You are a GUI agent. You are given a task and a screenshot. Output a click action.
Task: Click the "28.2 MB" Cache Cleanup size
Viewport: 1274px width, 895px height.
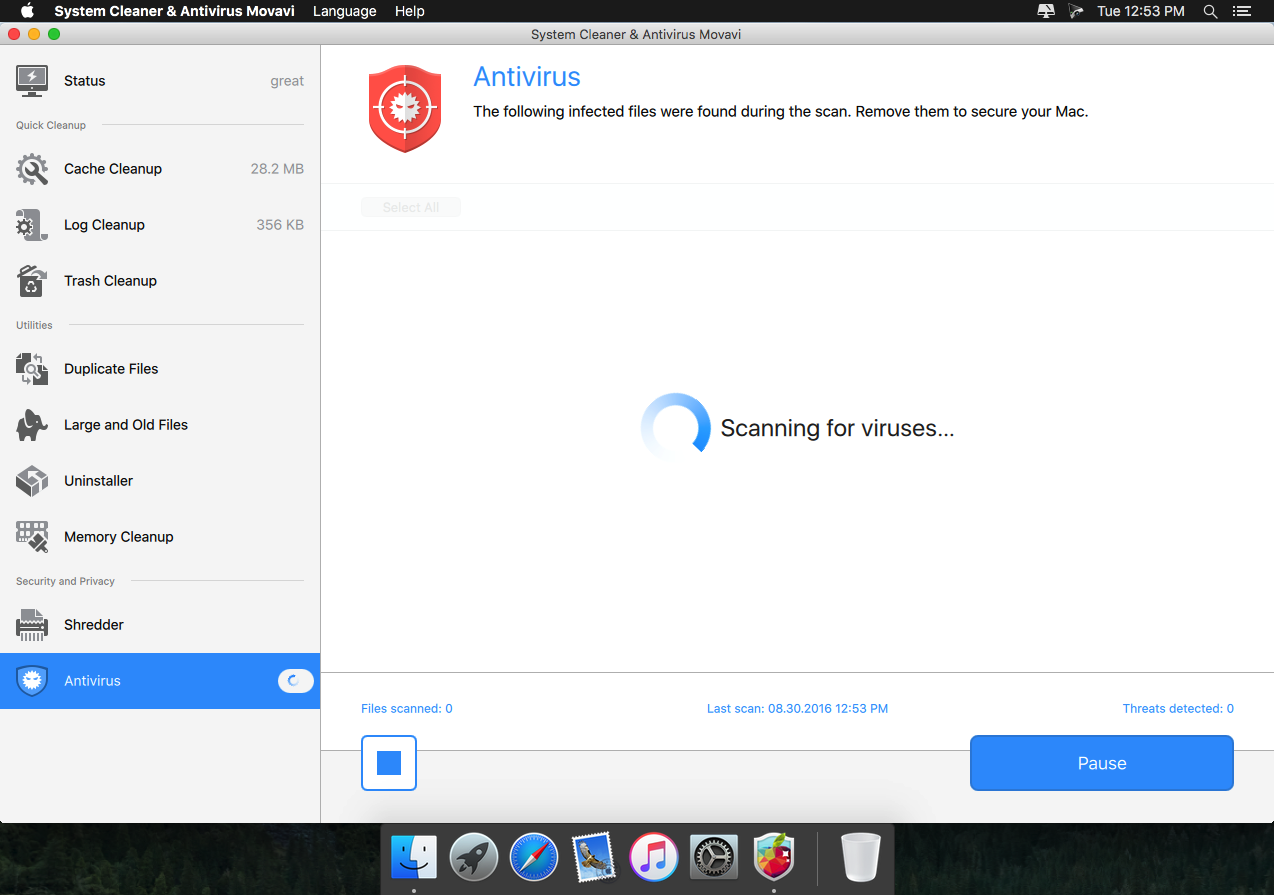tap(277, 169)
